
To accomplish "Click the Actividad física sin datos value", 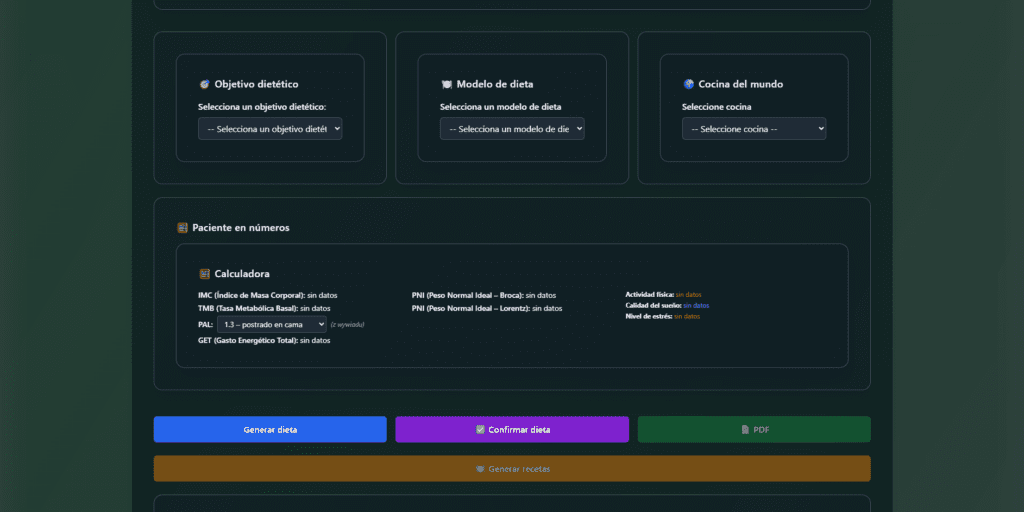I will pos(688,295).
